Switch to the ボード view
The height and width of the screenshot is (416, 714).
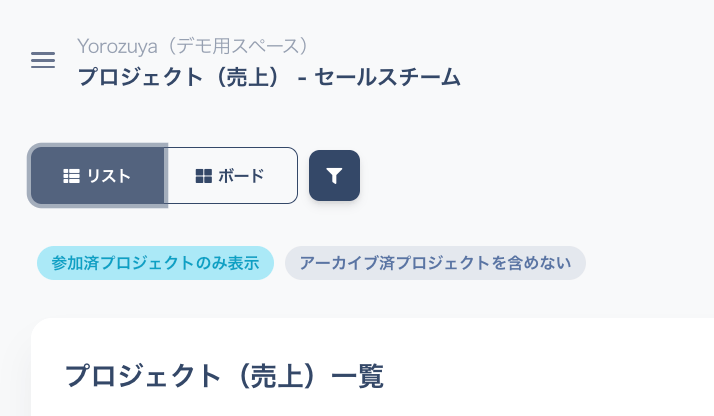tap(231, 176)
